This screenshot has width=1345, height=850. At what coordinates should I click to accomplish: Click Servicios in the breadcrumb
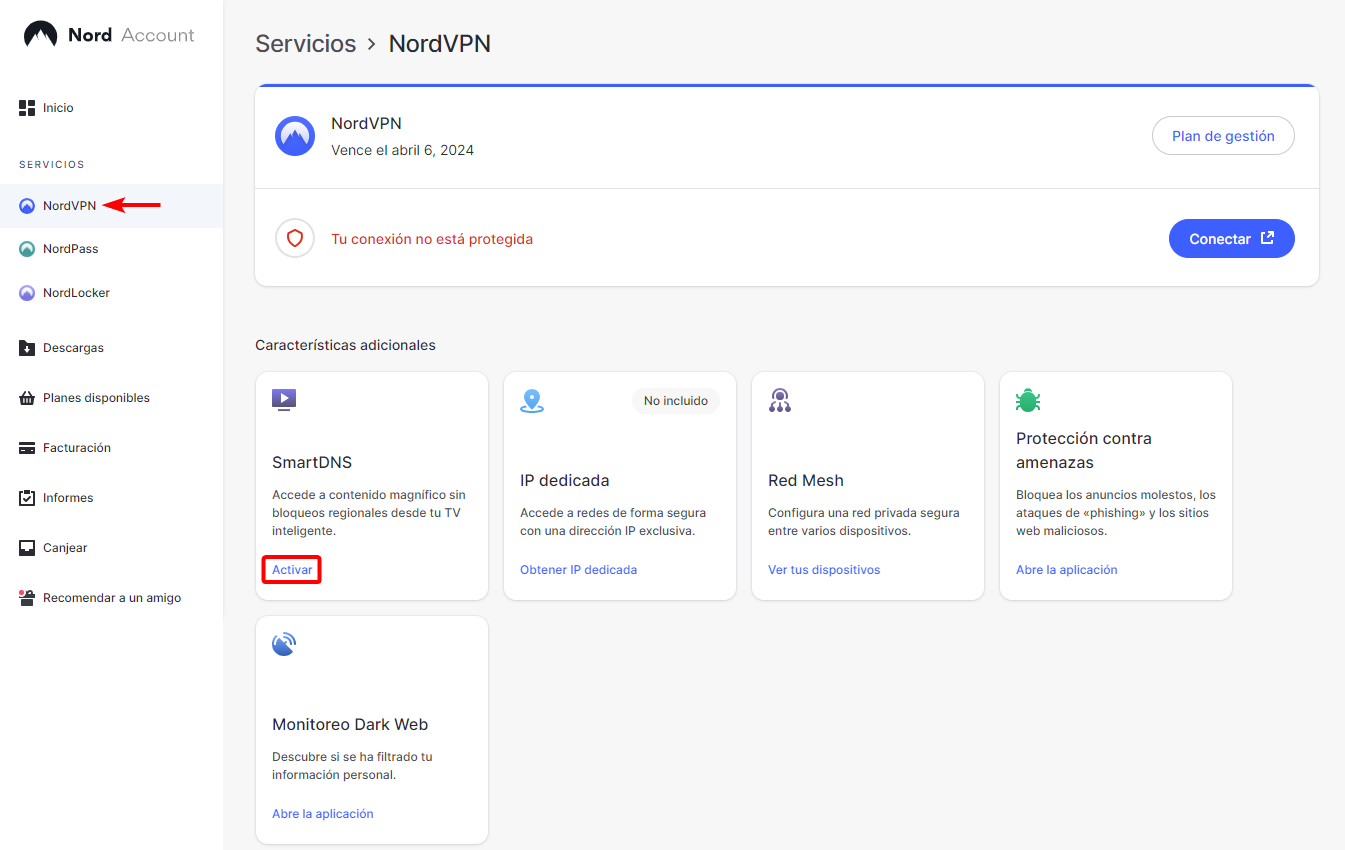(305, 44)
